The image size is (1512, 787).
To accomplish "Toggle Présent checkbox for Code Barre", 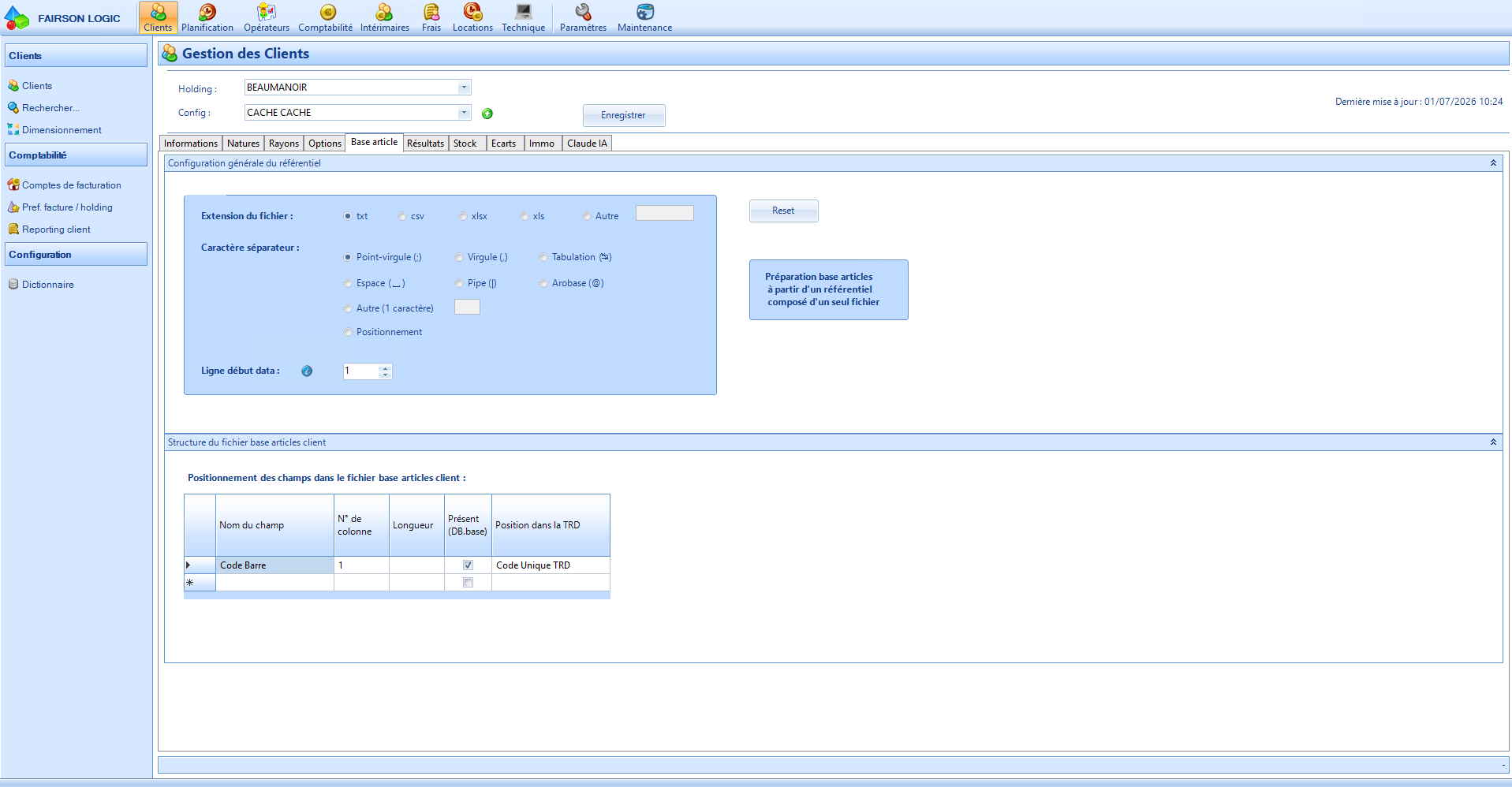I will pyautogui.click(x=468, y=565).
